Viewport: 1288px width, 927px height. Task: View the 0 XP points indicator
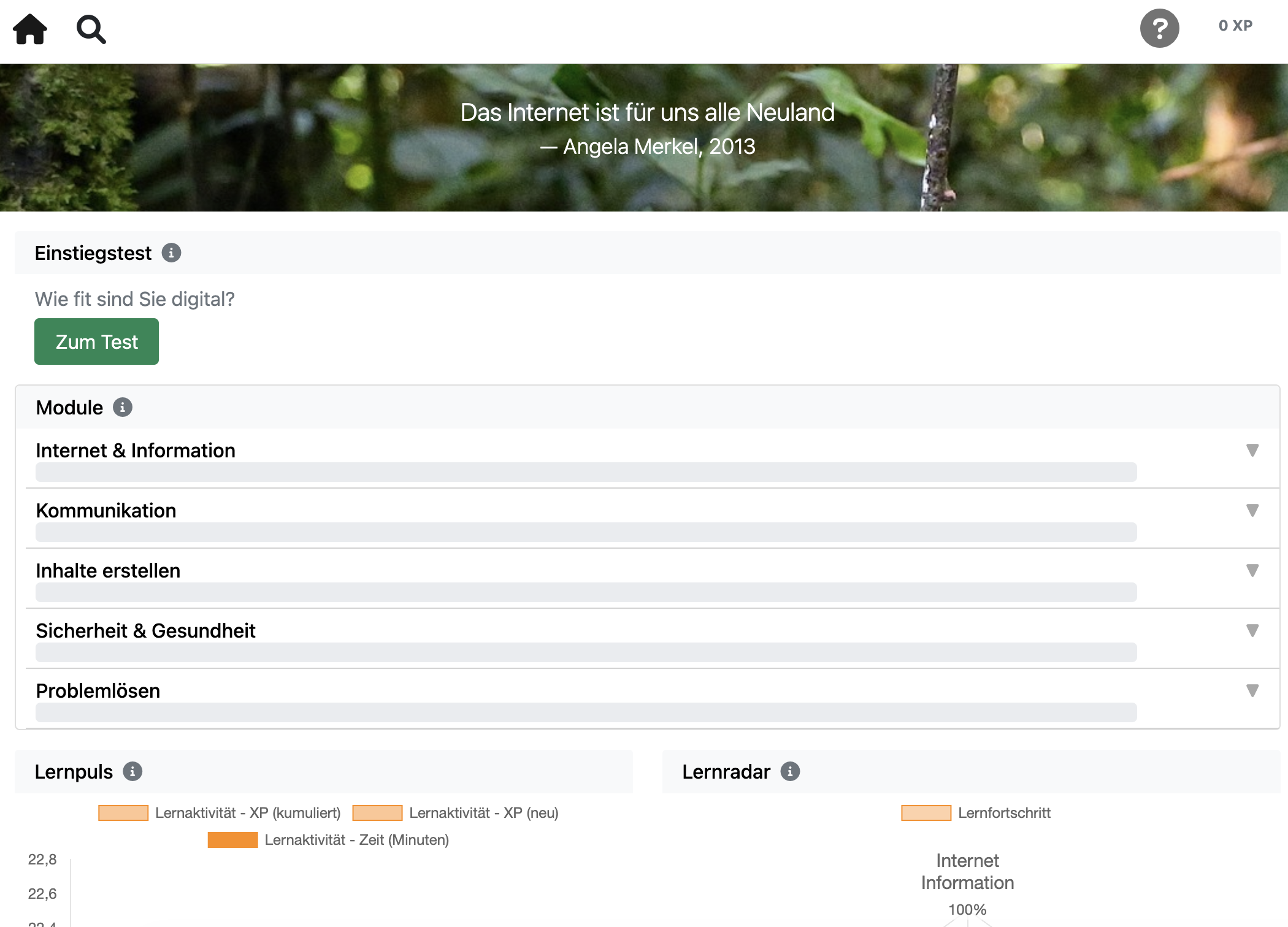(1235, 26)
